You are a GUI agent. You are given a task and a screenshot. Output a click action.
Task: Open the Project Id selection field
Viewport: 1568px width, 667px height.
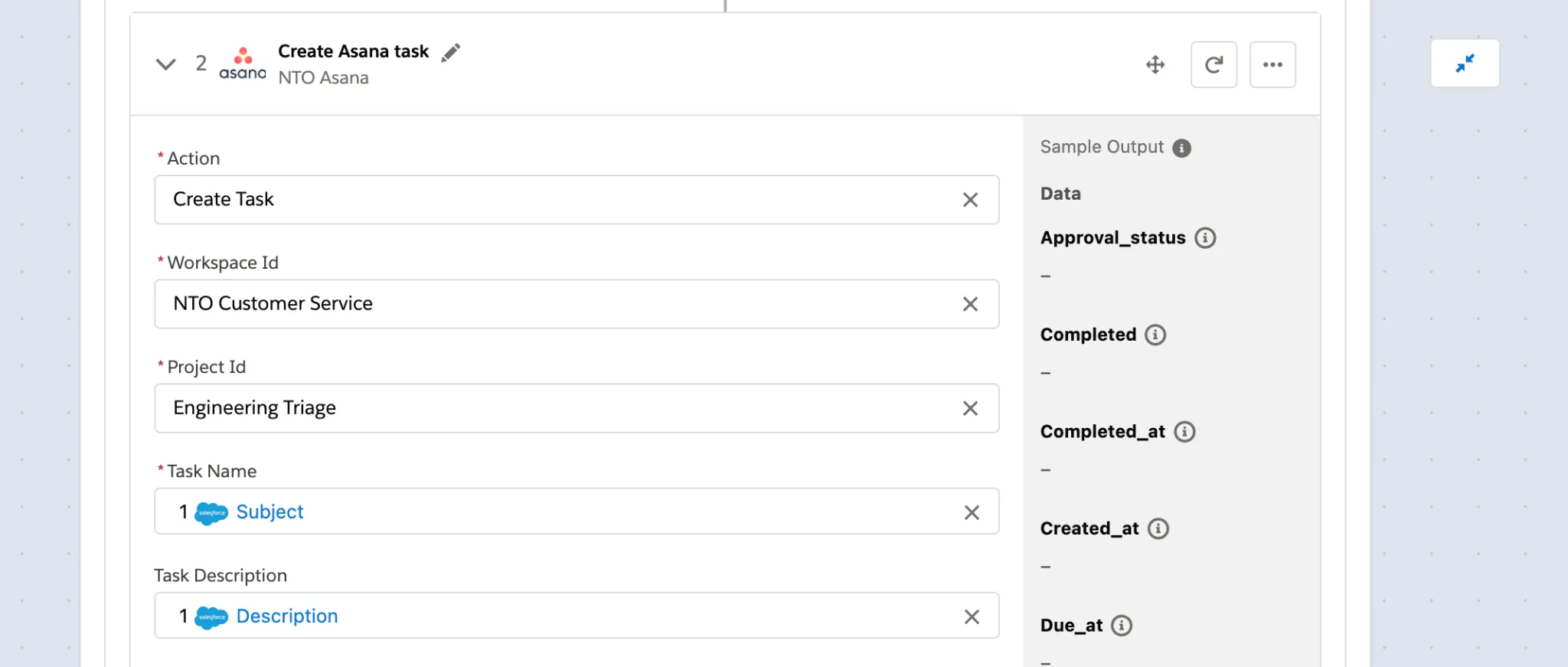click(536, 407)
